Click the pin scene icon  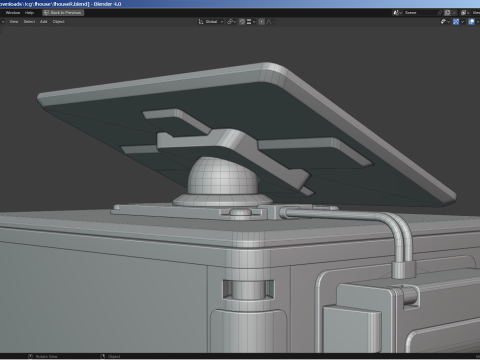point(440,13)
